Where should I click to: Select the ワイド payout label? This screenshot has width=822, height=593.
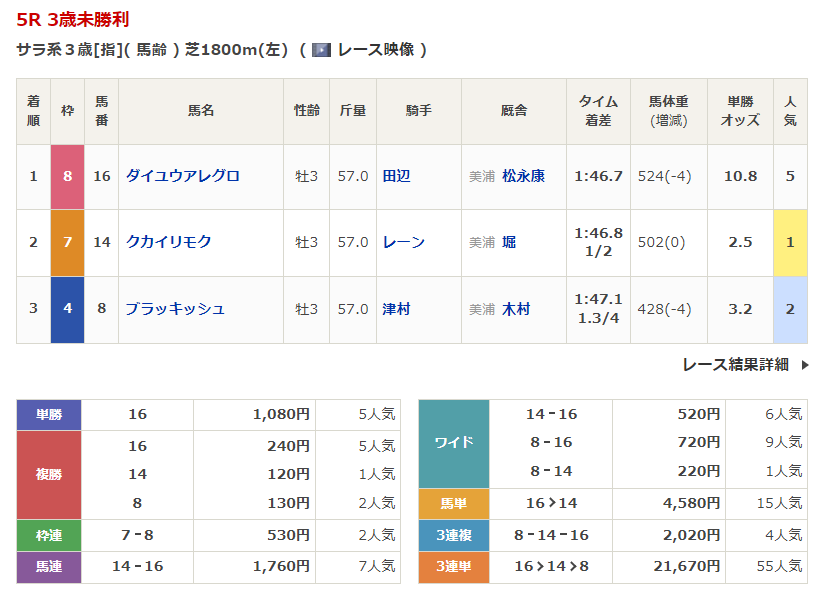453,442
